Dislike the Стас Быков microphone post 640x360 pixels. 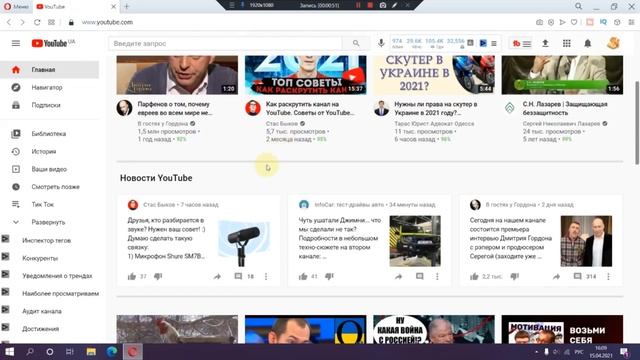coord(158,276)
